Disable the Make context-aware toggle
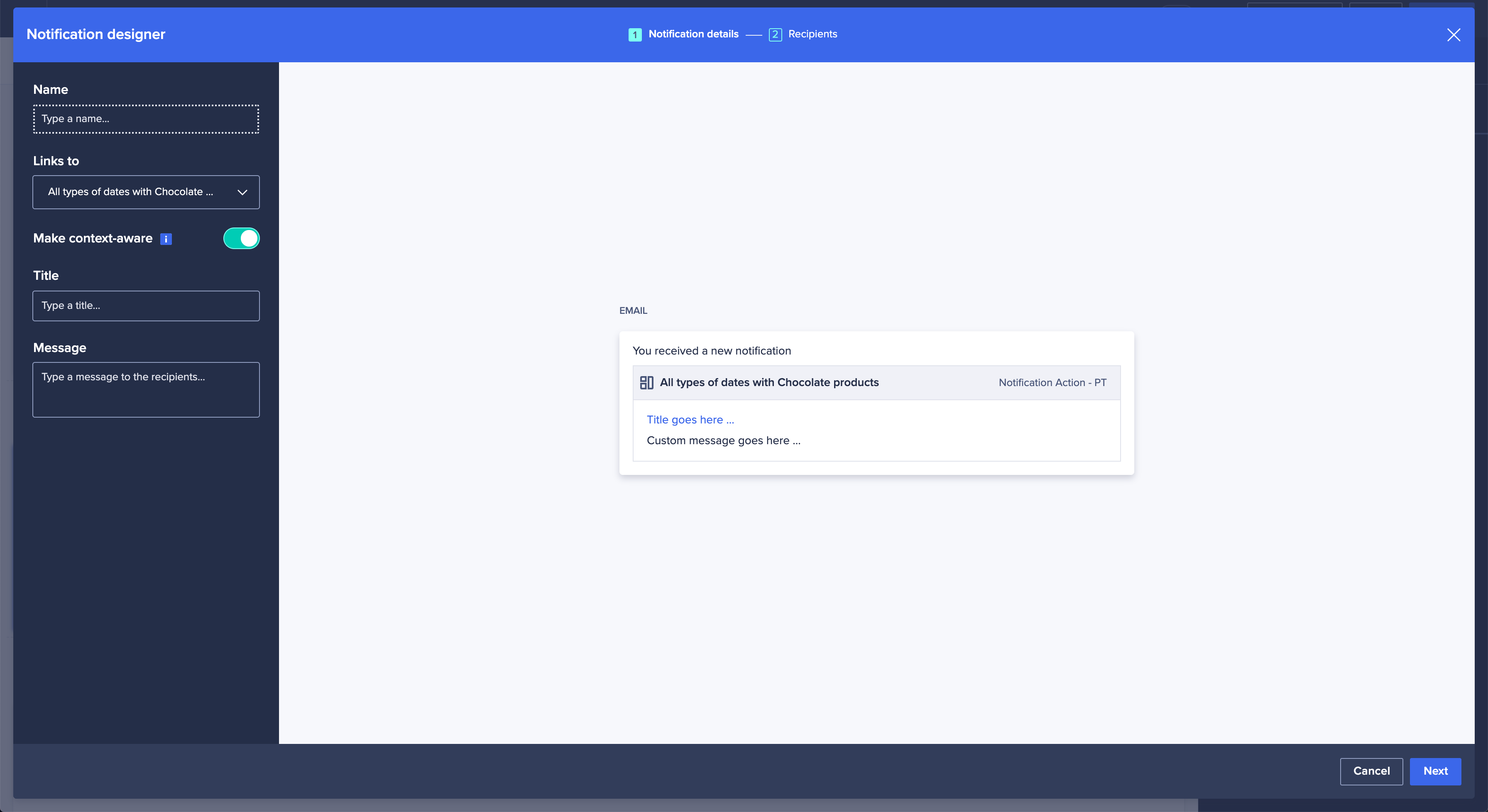This screenshot has width=1488, height=812. (x=242, y=238)
